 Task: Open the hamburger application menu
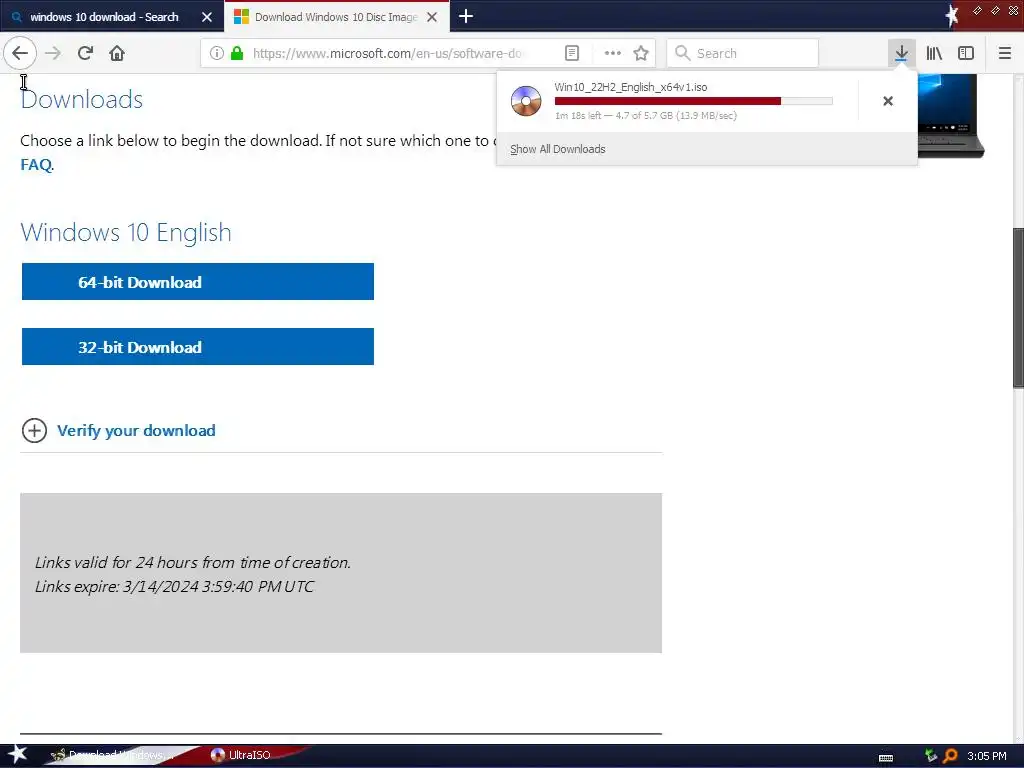[1004, 53]
